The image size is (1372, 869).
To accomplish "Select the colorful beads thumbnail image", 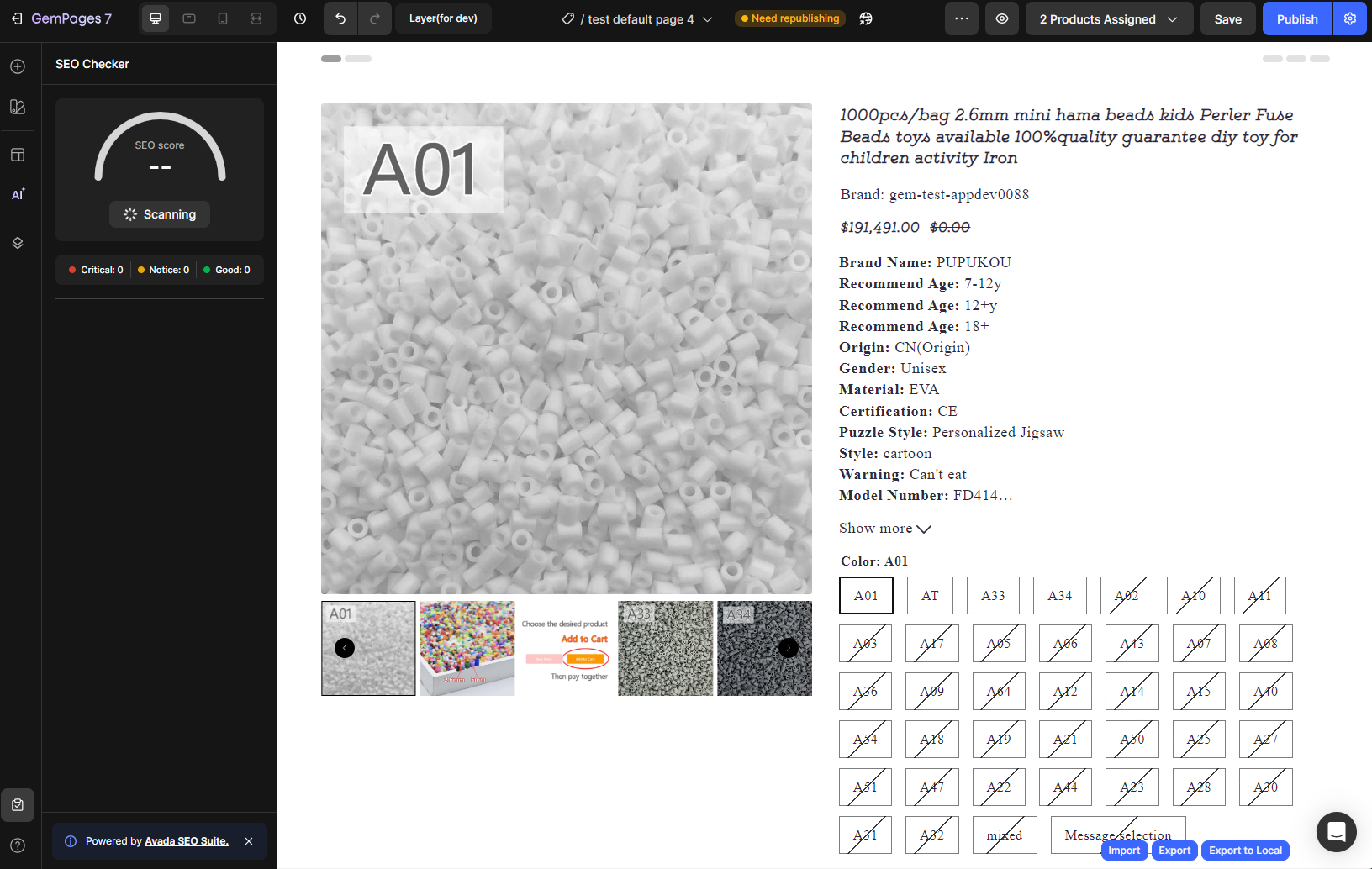I will [467, 648].
